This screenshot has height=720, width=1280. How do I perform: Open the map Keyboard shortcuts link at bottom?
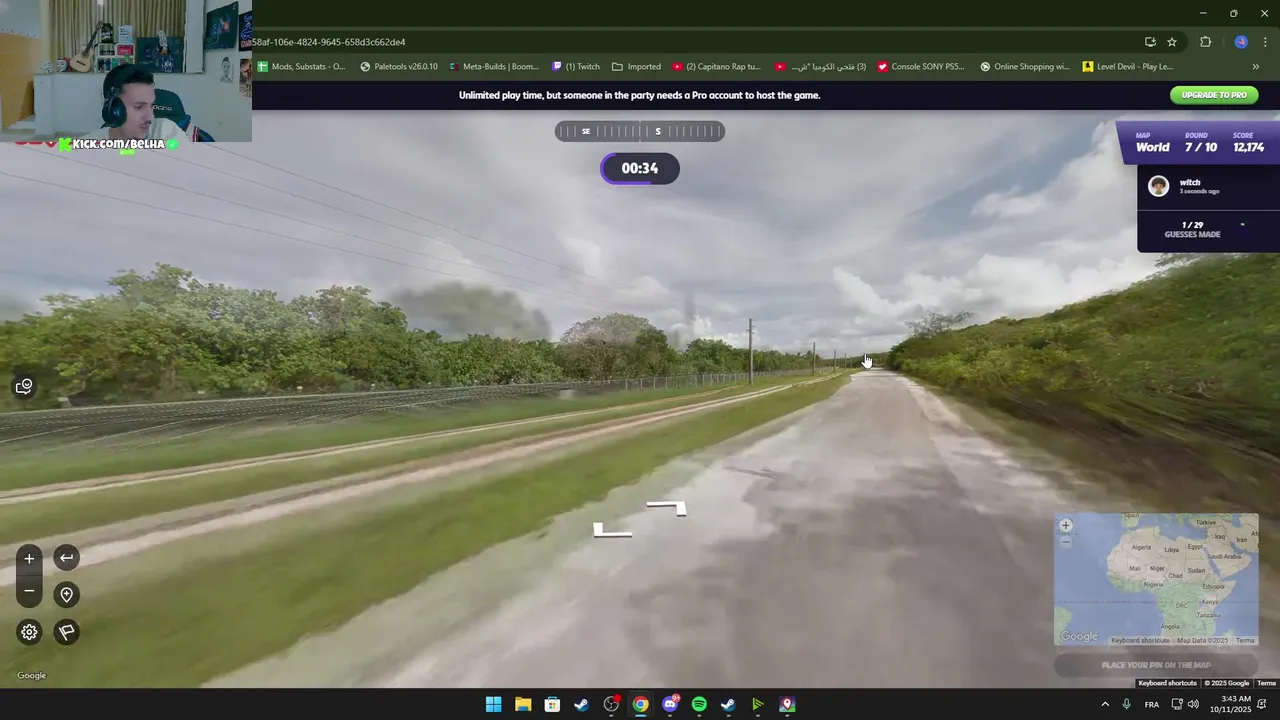click(1167, 683)
